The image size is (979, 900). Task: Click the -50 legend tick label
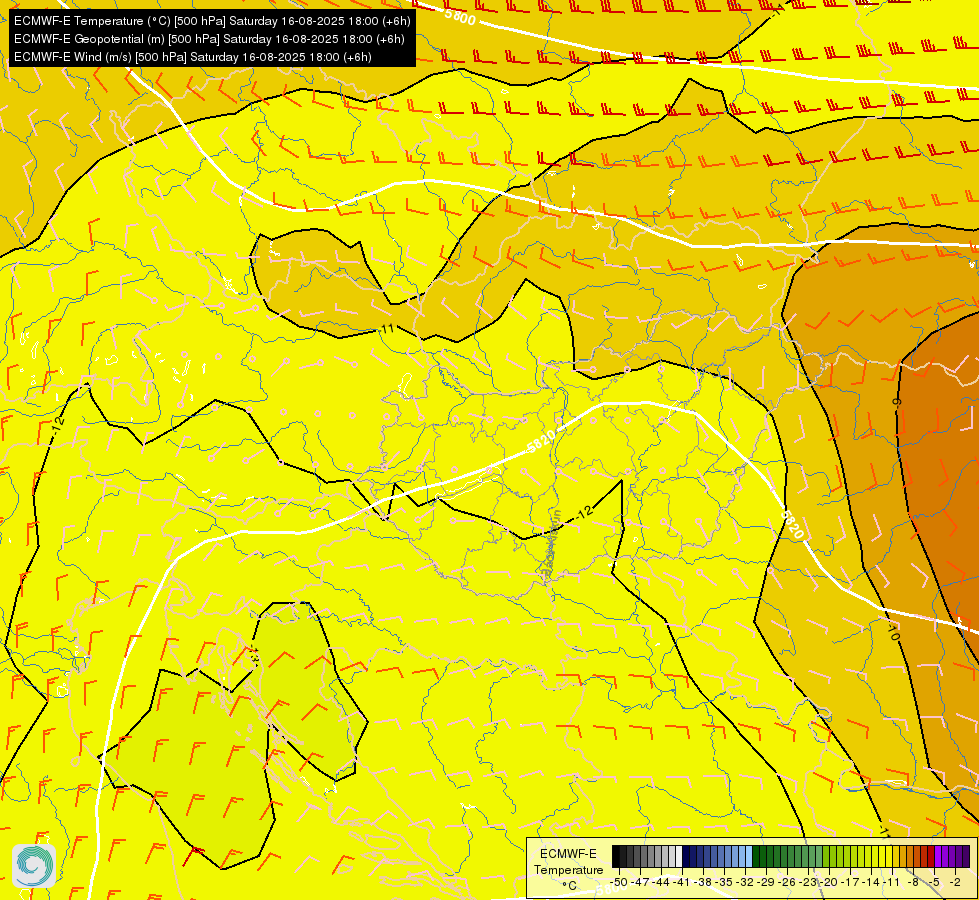618,883
